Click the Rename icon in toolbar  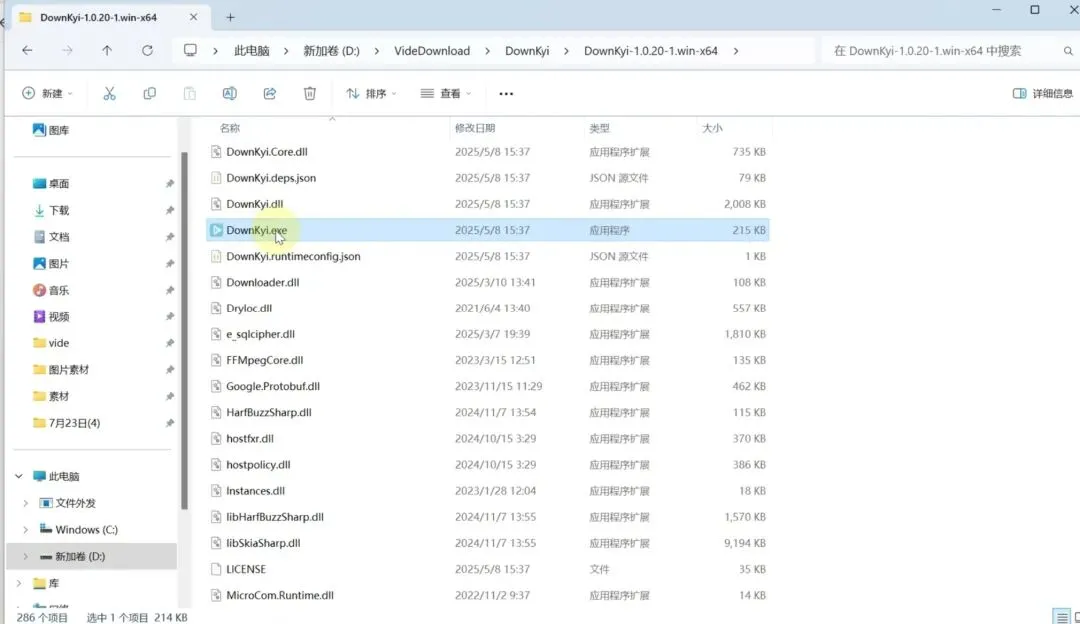pyautogui.click(x=229, y=94)
